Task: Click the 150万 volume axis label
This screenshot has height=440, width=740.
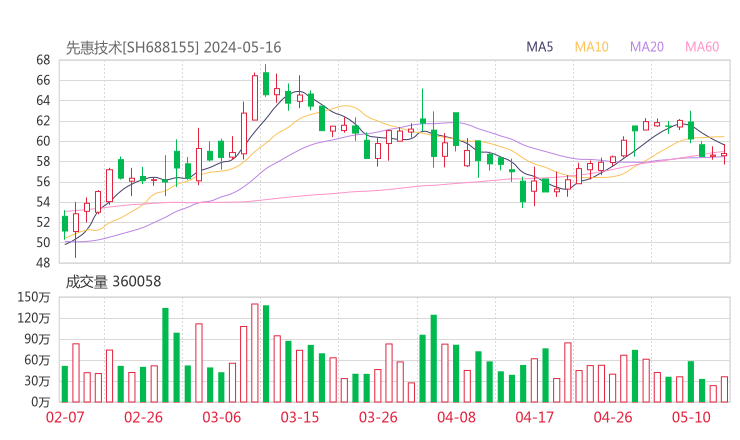Action: tap(34, 297)
